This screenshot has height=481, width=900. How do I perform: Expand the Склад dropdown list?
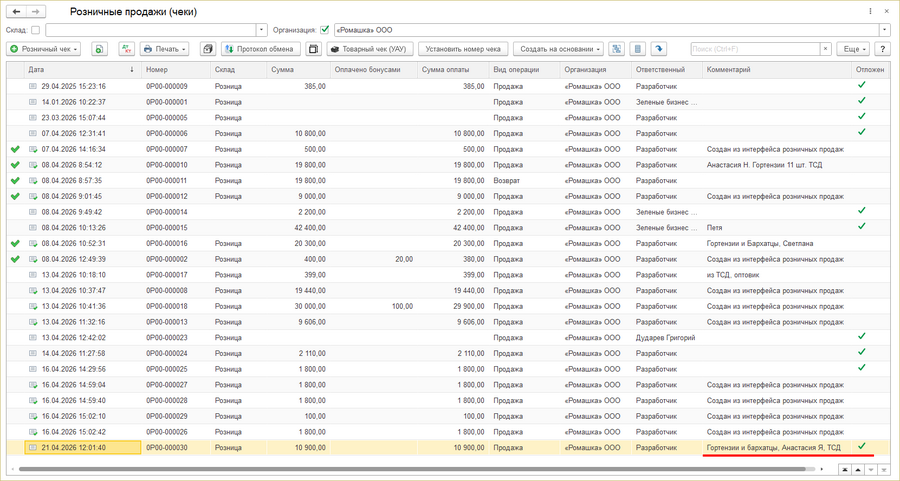click(x=262, y=30)
